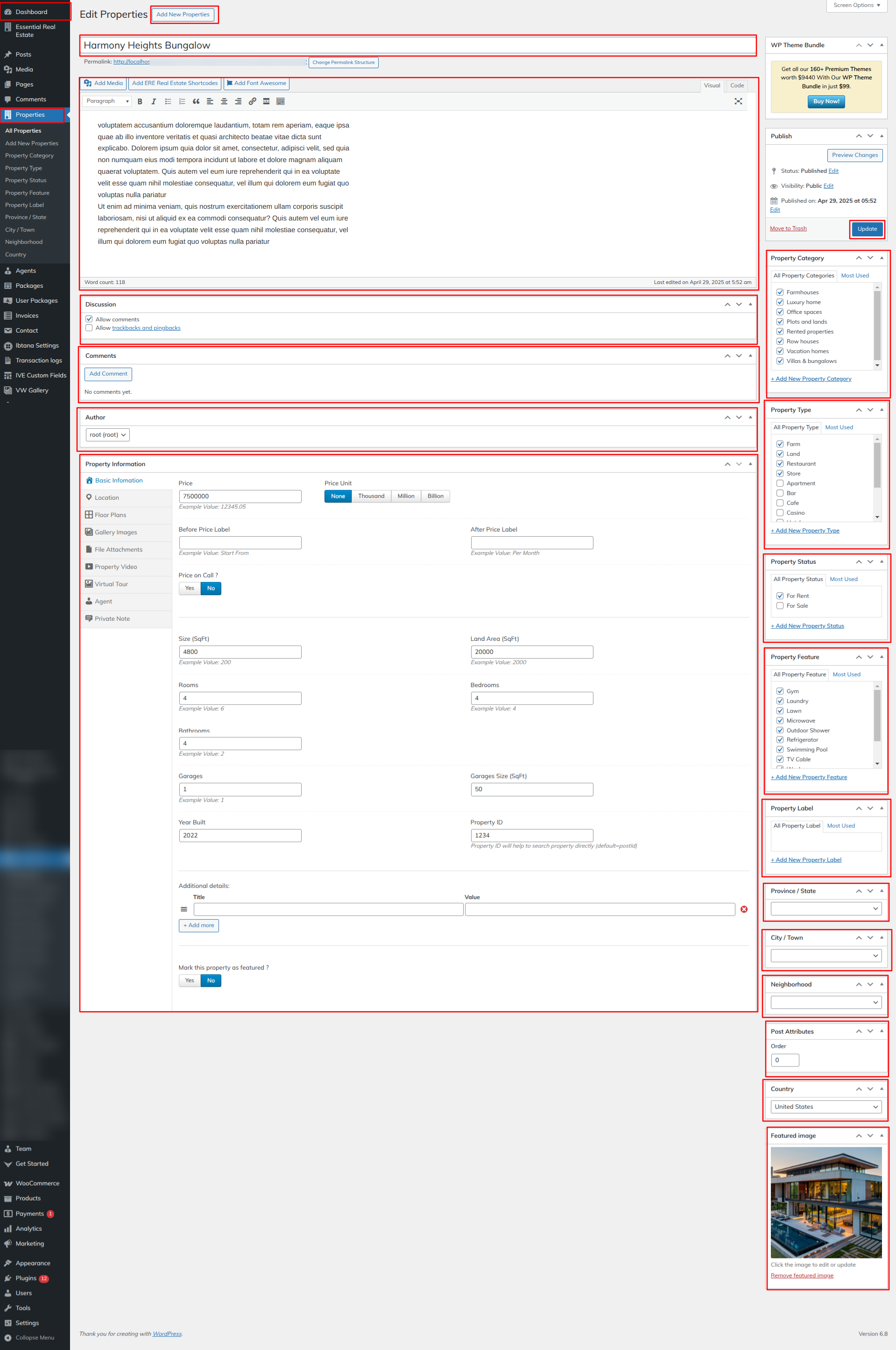Screen dimensions: 896x1350
Task: Apply italic formatting in editor
Action: pyautogui.click(x=153, y=101)
